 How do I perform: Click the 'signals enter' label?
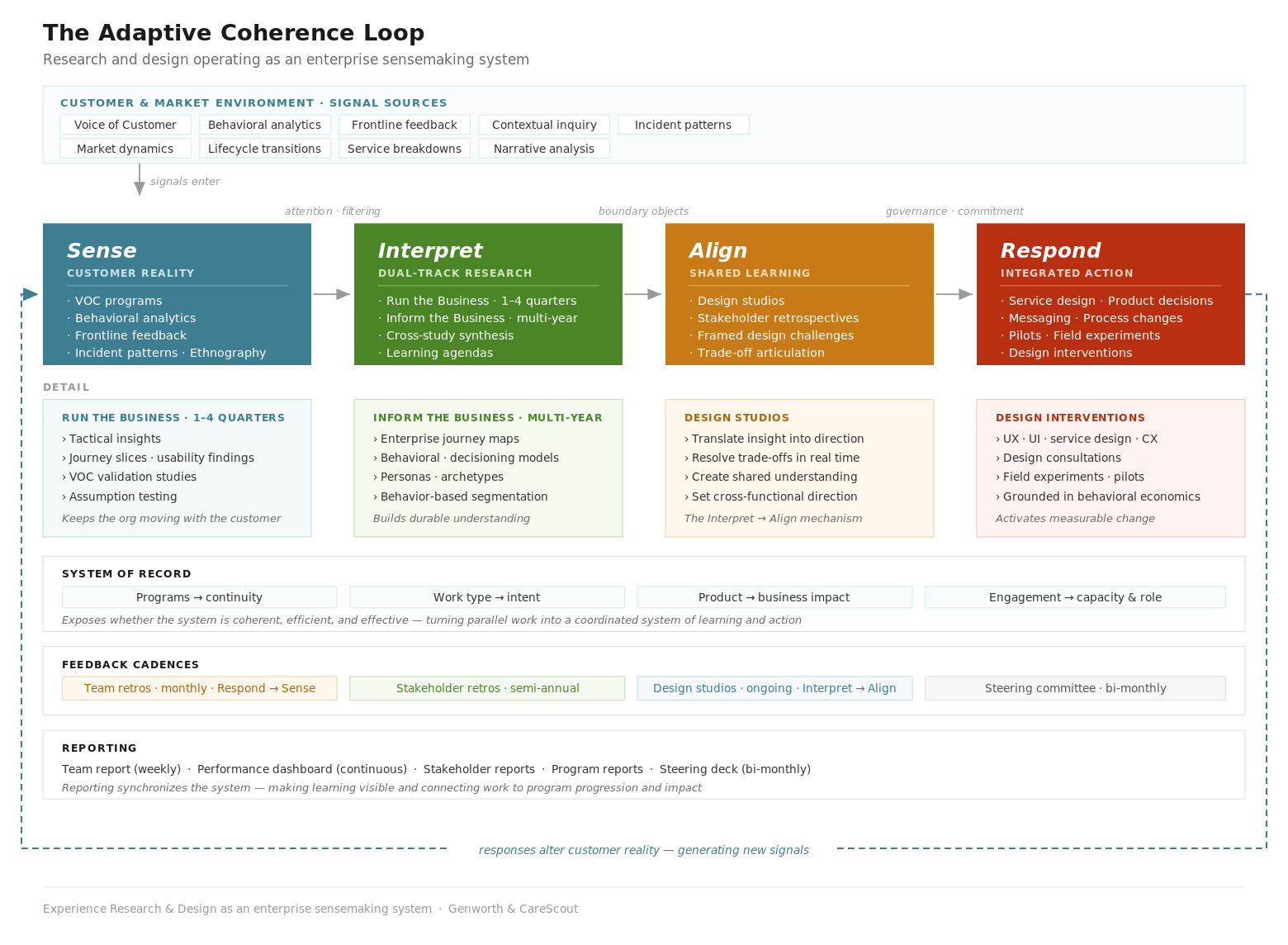(x=185, y=182)
